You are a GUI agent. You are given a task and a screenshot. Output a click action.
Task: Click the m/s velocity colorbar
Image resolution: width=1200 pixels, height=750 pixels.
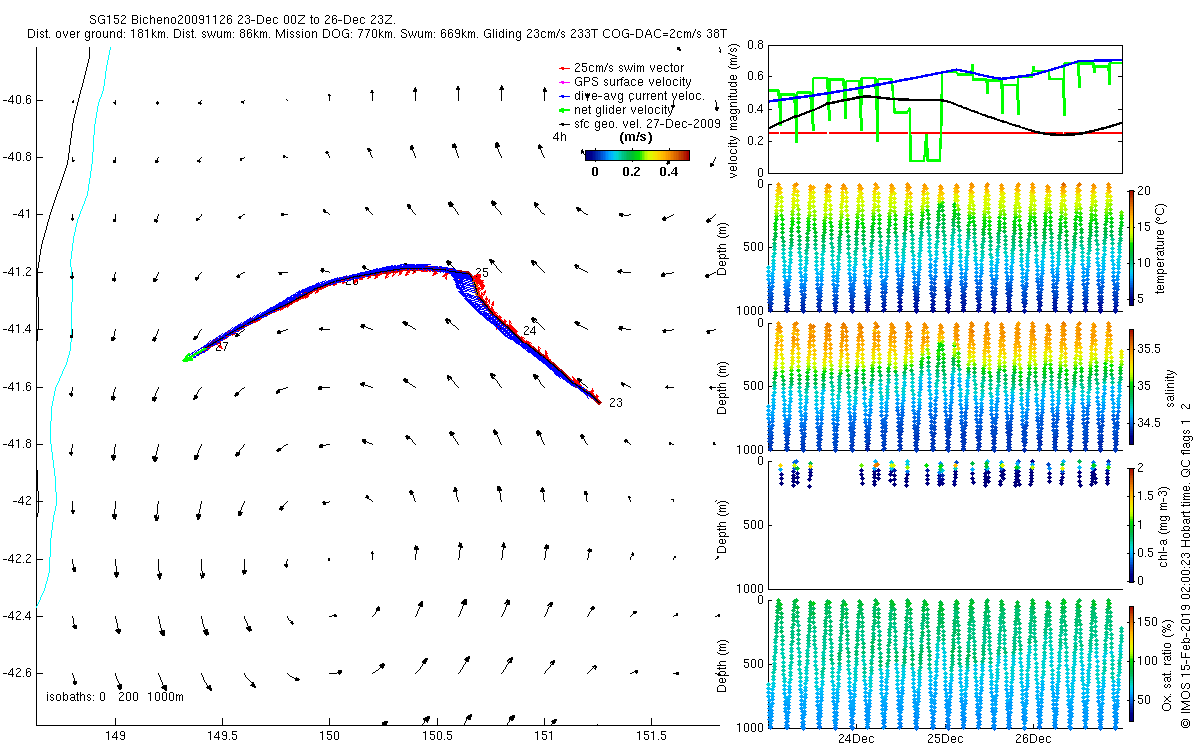637,155
